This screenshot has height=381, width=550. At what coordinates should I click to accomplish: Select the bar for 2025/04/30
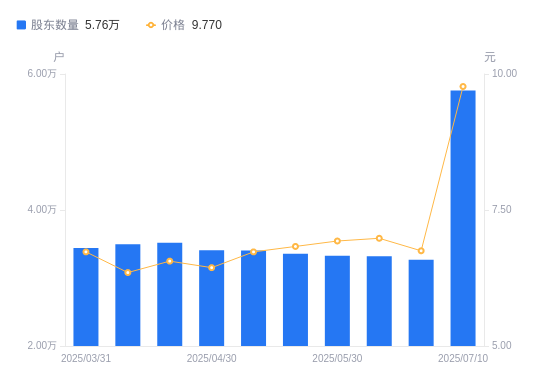click(212, 298)
